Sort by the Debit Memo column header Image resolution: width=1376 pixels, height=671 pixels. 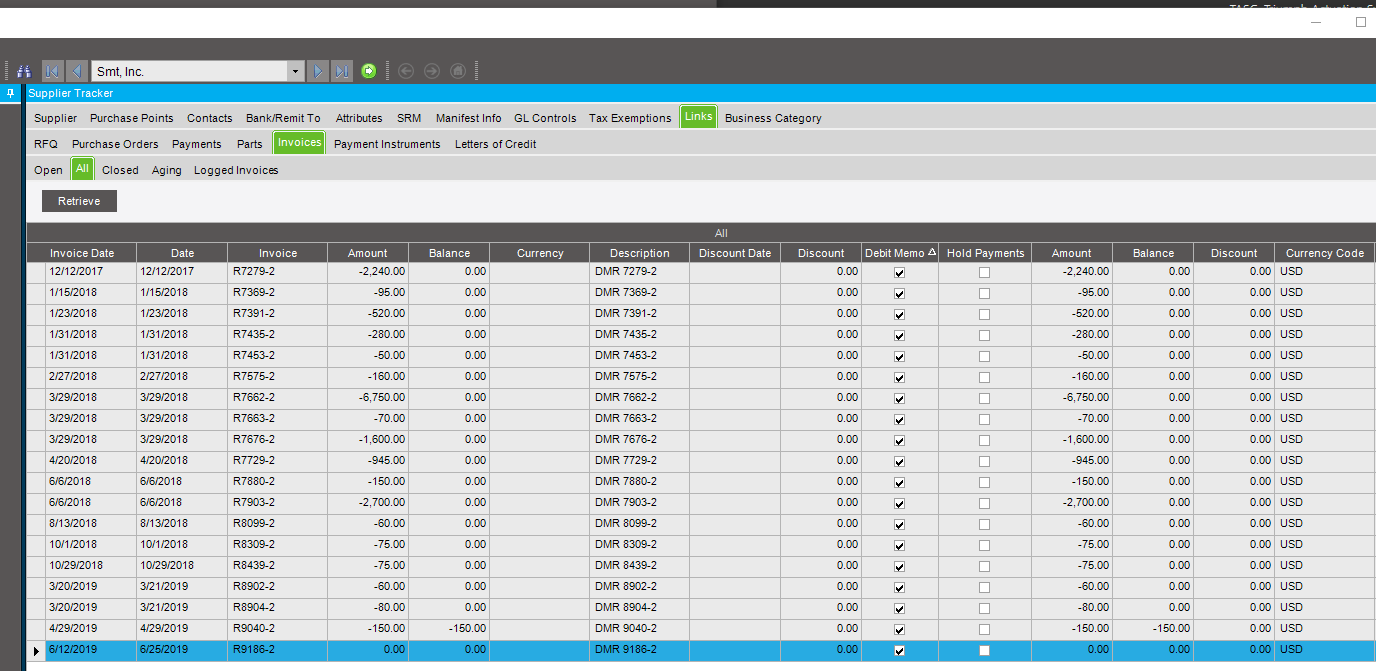[899, 253]
